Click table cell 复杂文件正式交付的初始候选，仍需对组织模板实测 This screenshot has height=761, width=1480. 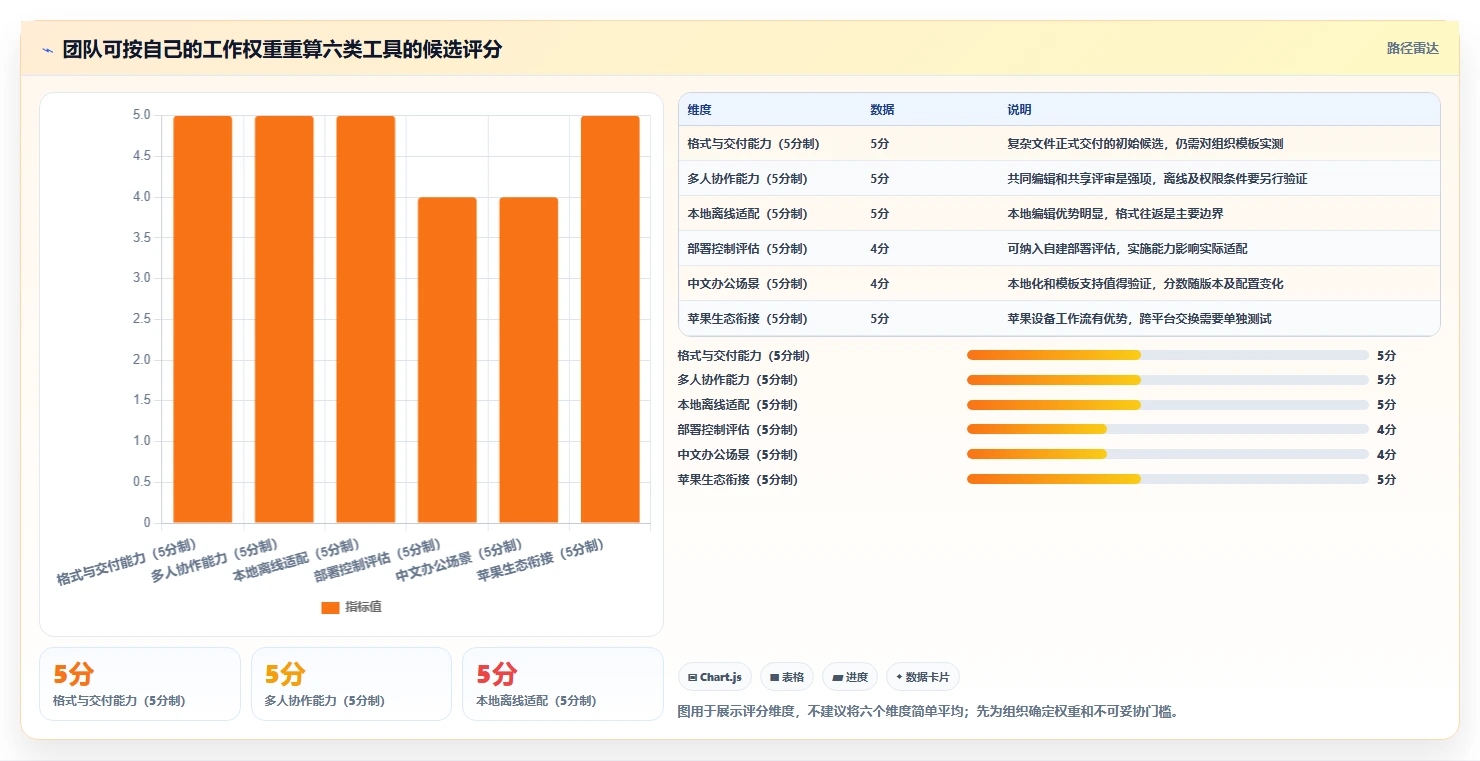pyautogui.click(x=1145, y=144)
